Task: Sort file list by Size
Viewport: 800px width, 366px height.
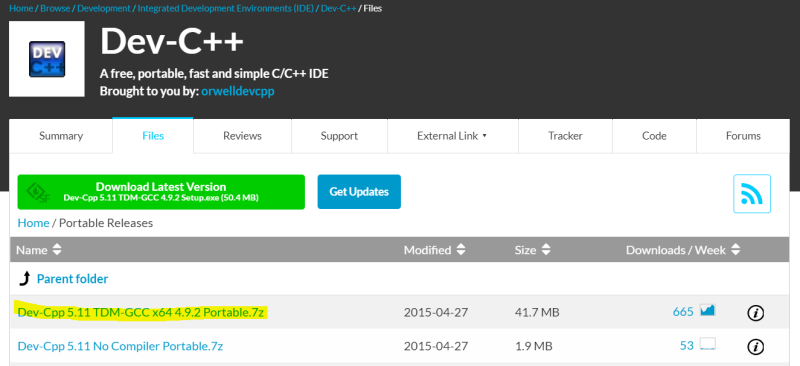Action: pyautogui.click(x=533, y=250)
